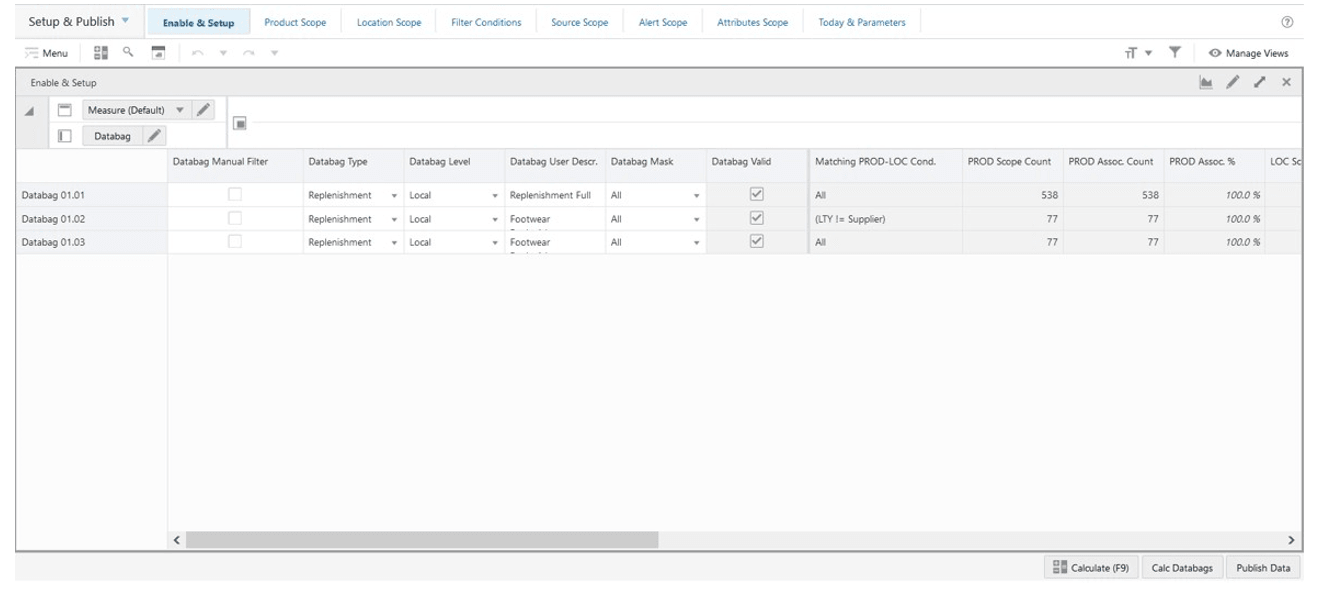1322x591 pixels.
Task: Click the undo icon in the toolbar
Action: [197, 52]
